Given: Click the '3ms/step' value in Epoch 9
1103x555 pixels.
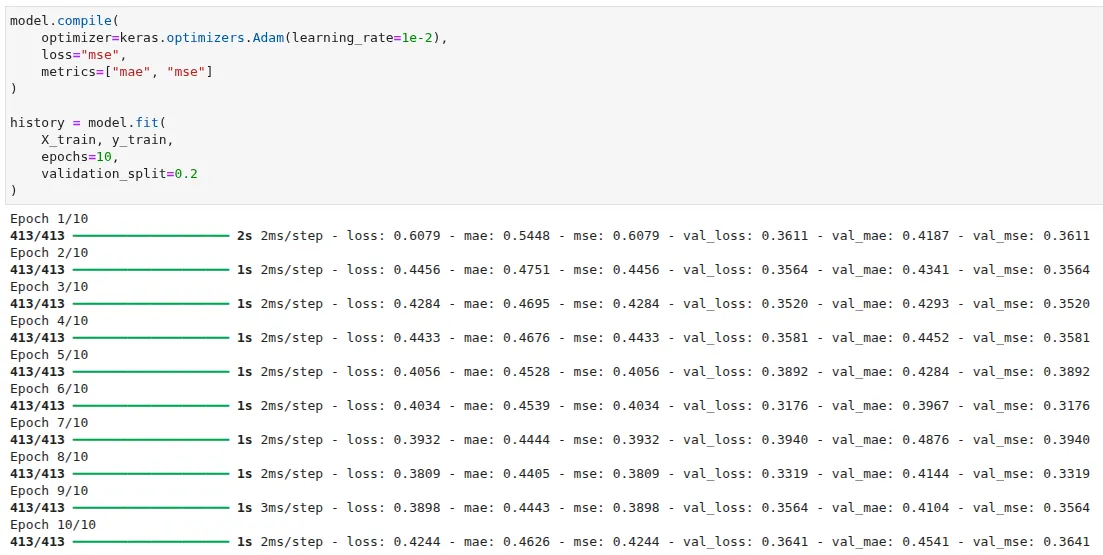Looking at the screenshot, I should tap(291, 508).
